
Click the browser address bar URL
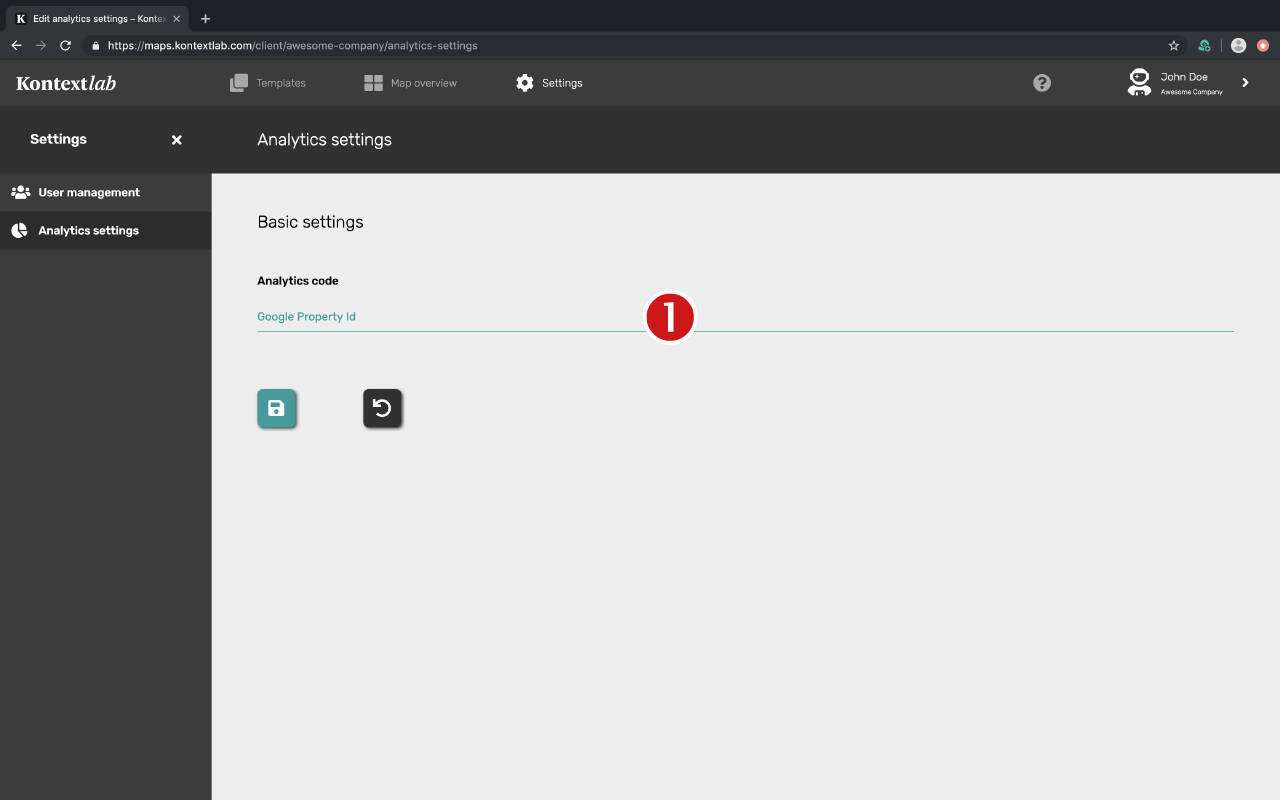pos(292,45)
